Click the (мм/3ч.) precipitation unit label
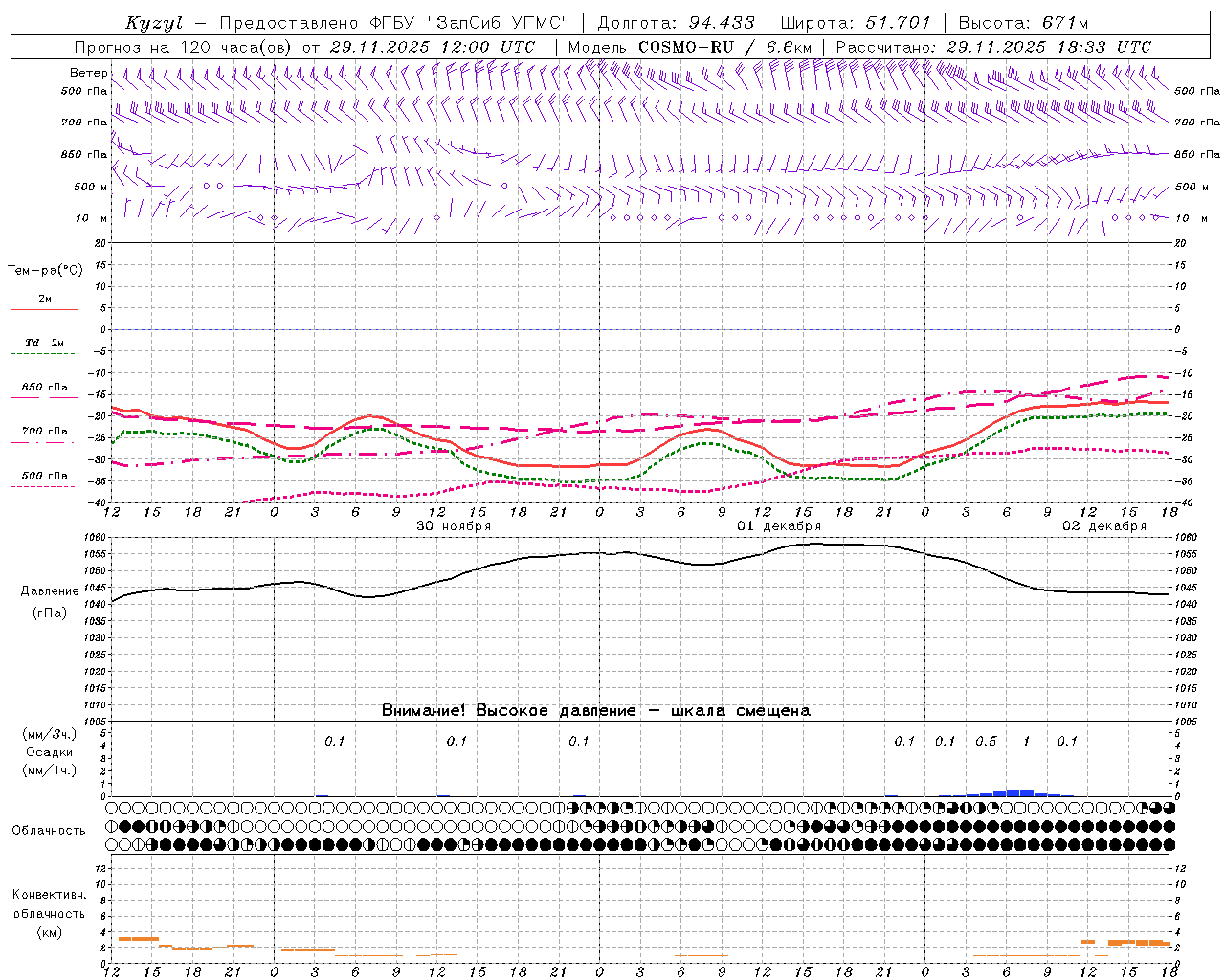 (49, 734)
